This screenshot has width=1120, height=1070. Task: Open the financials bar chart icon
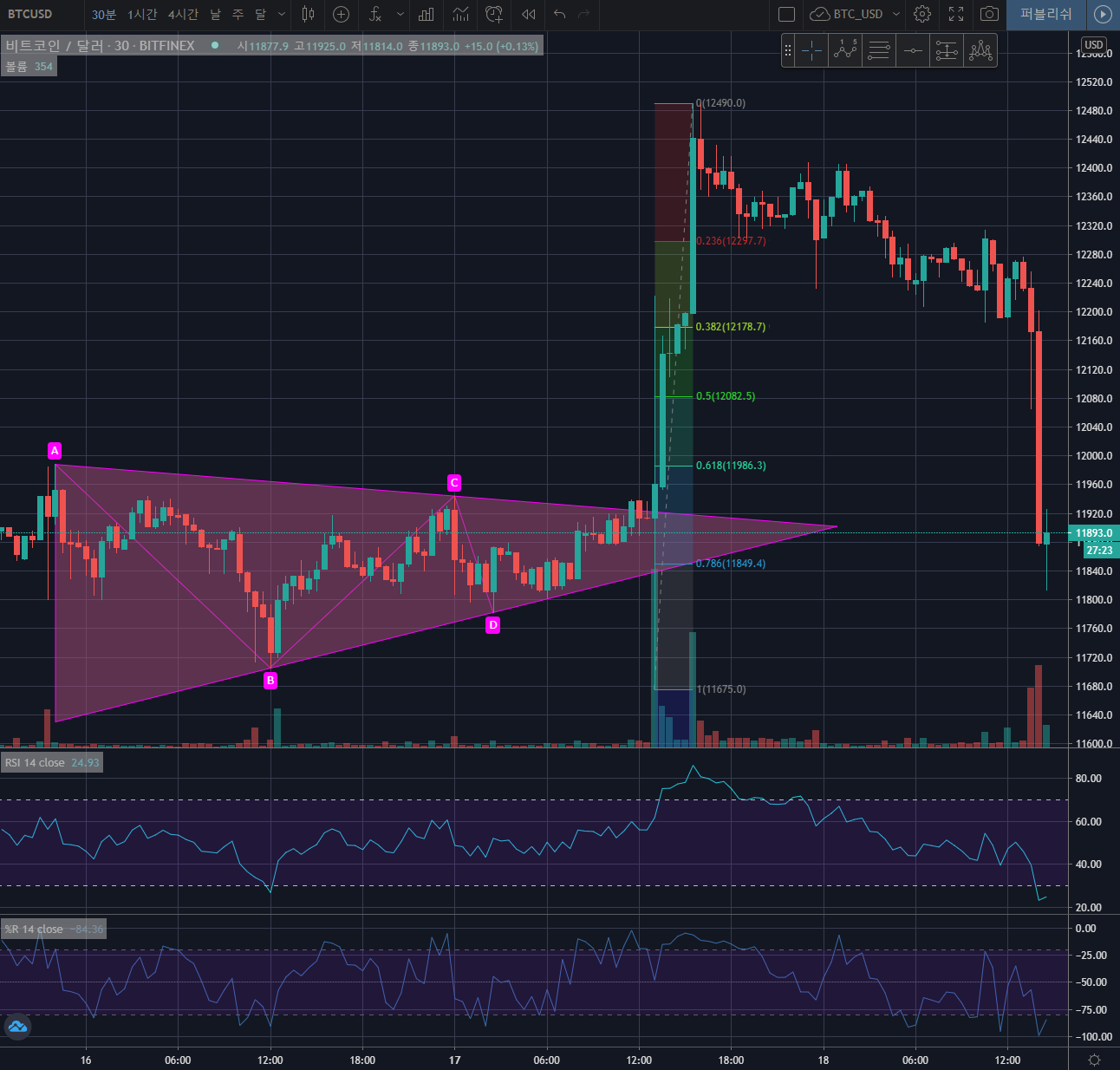(x=427, y=14)
